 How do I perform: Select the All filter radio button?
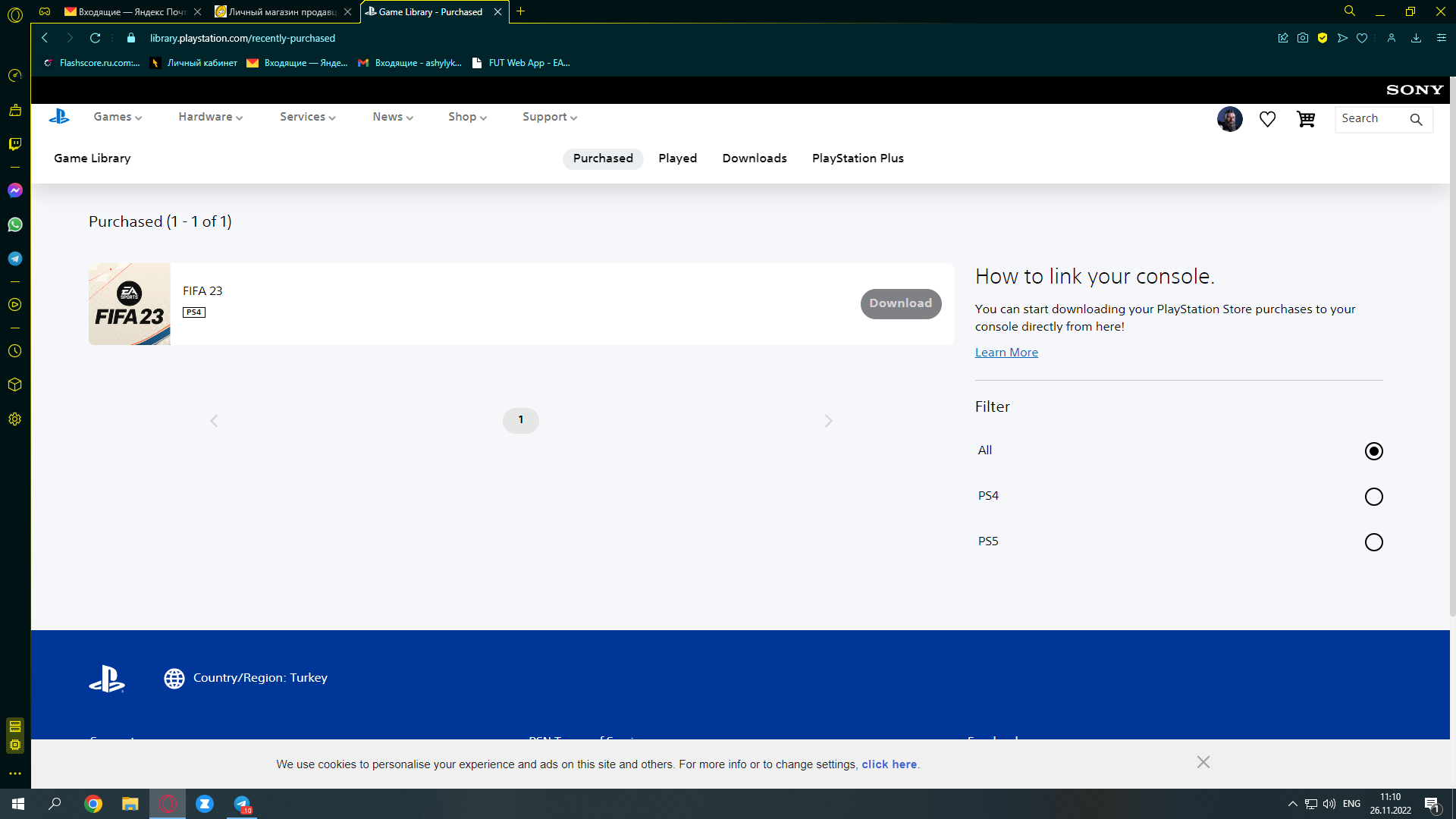(1373, 451)
